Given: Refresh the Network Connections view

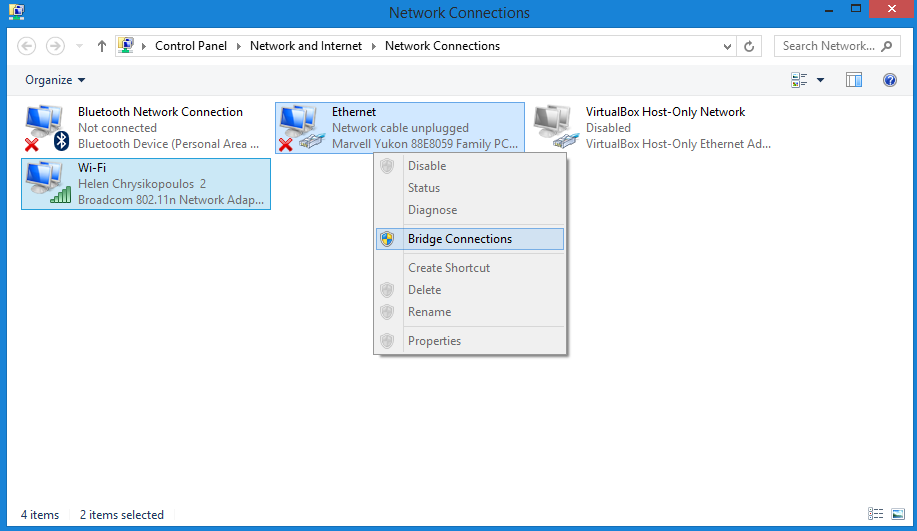Looking at the screenshot, I should pyautogui.click(x=749, y=46).
